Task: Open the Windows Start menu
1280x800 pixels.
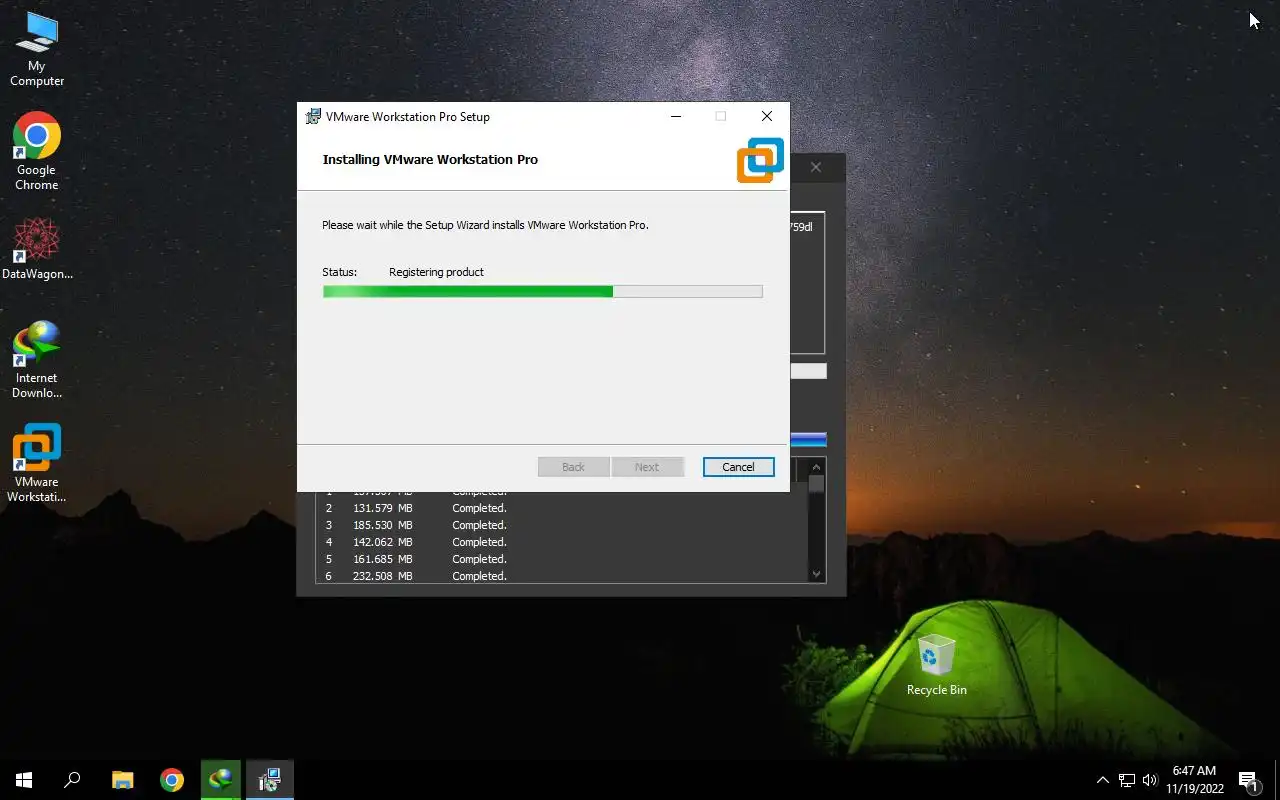Action: (24, 780)
